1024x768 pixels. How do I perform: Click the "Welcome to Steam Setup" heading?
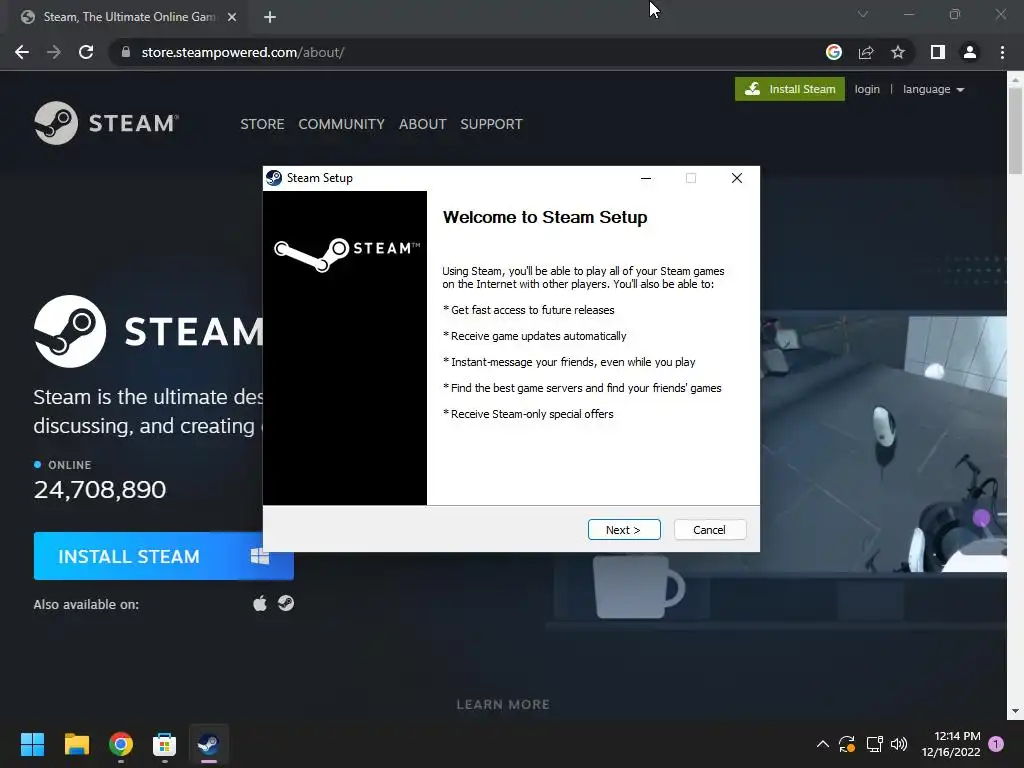tap(545, 217)
